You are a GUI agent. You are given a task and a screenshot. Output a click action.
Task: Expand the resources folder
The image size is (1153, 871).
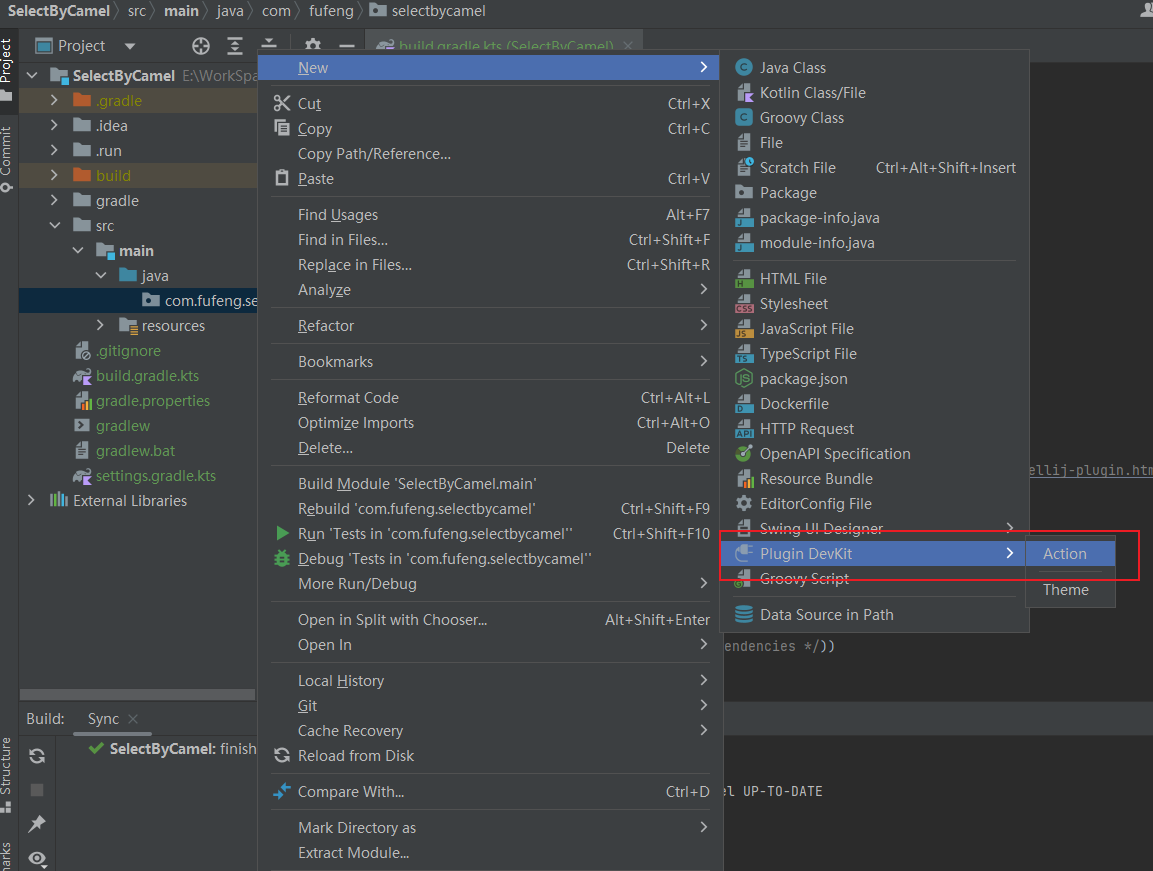coord(101,325)
